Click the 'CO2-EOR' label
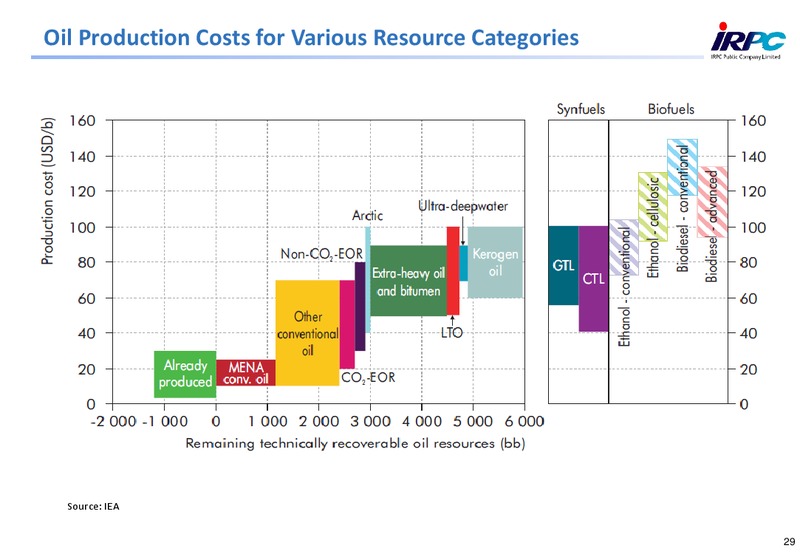Viewport: 800px width, 554px height. pos(368,377)
